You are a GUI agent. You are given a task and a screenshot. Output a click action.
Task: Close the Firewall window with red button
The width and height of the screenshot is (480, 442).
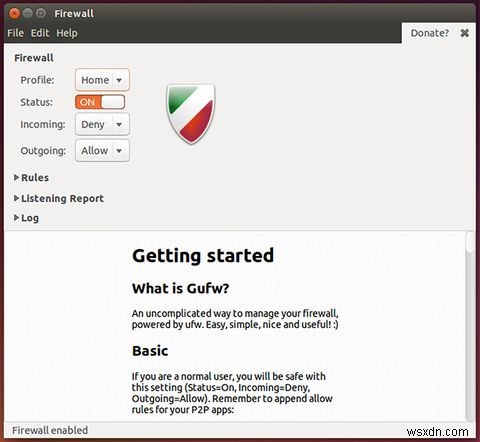pos(14,13)
